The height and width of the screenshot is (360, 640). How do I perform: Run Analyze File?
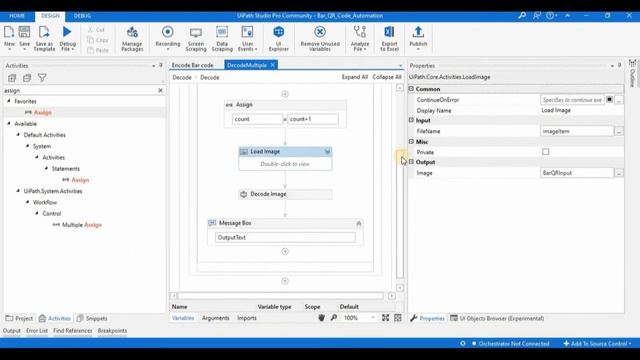360,38
